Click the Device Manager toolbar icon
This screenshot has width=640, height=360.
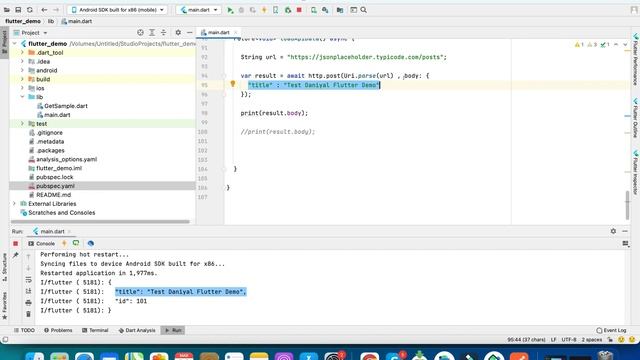point(313,10)
